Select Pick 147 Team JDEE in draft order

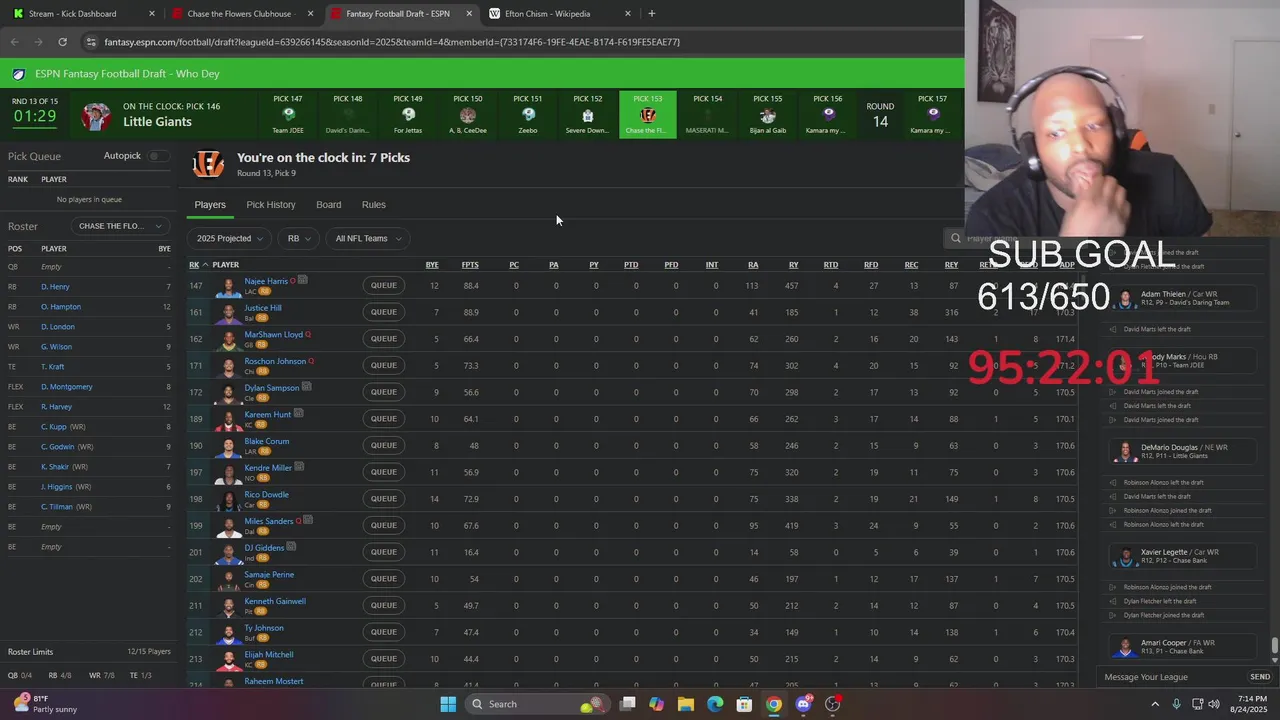pyautogui.click(x=288, y=115)
